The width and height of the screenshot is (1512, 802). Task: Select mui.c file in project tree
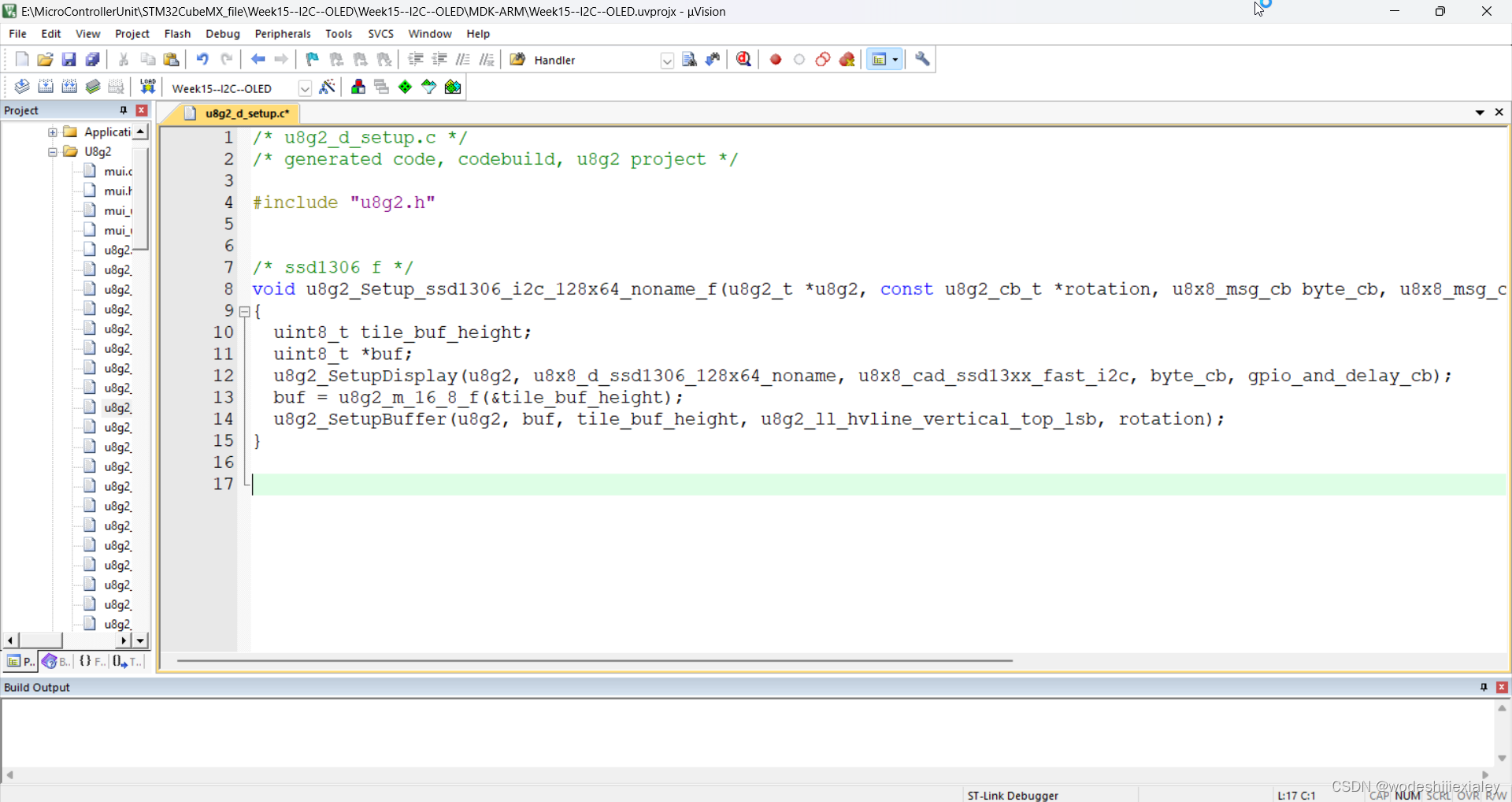(x=117, y=172)
